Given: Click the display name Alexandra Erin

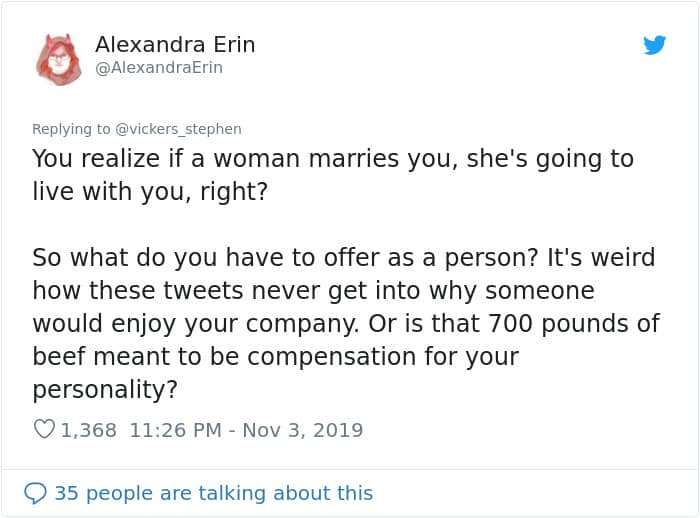Looking at the screenshot, I should (175, 45).
